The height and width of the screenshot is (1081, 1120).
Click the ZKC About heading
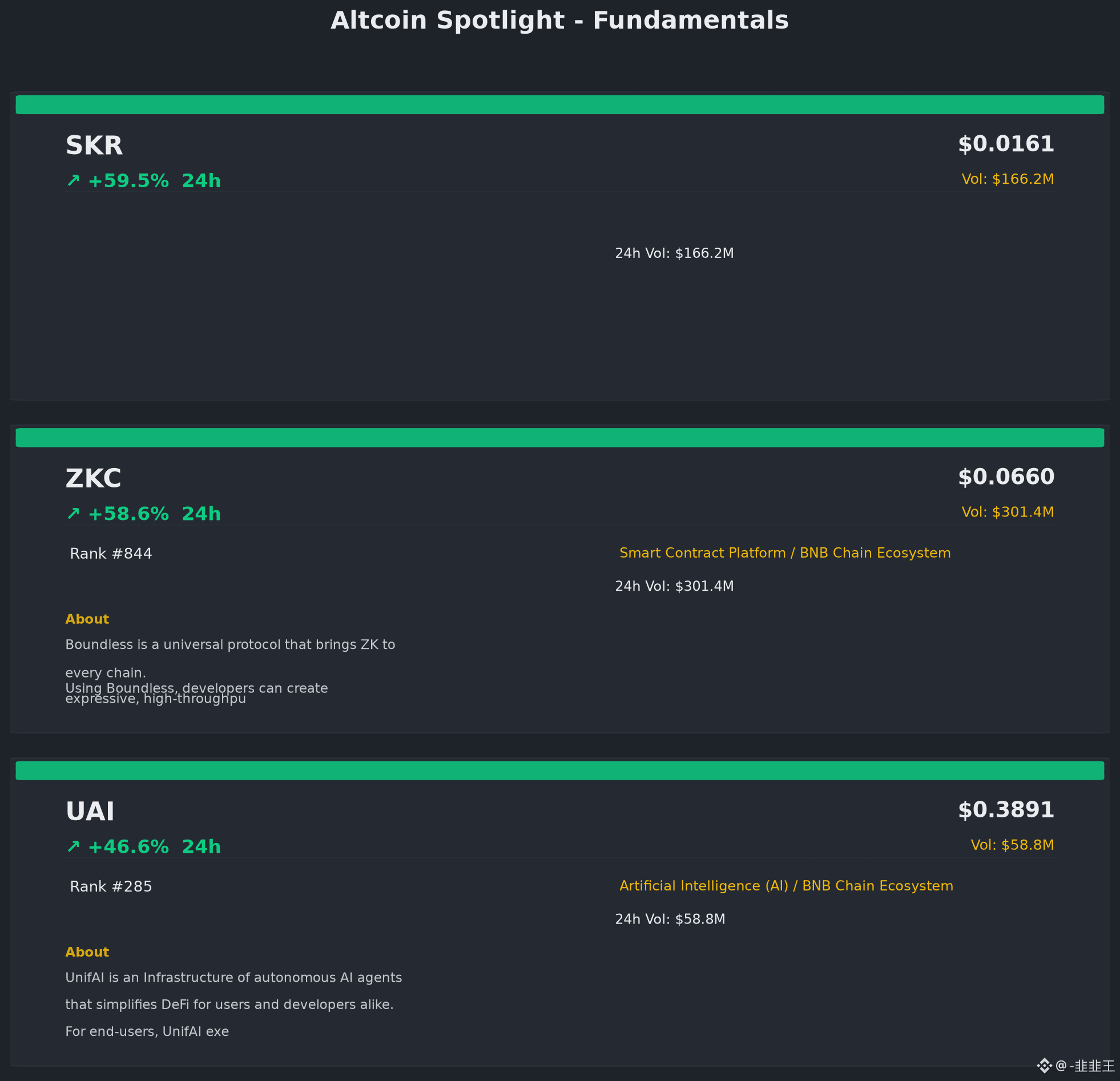click(x=87, y=619)
